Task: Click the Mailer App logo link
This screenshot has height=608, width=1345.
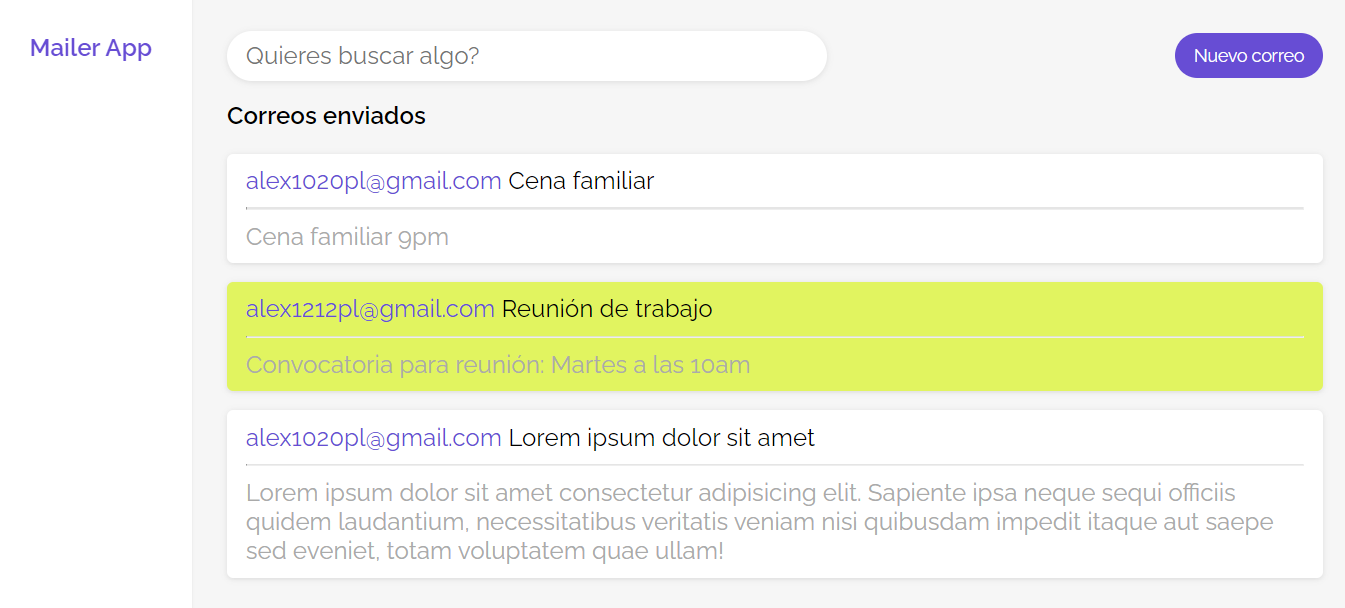Action: (x=91, y=48)
